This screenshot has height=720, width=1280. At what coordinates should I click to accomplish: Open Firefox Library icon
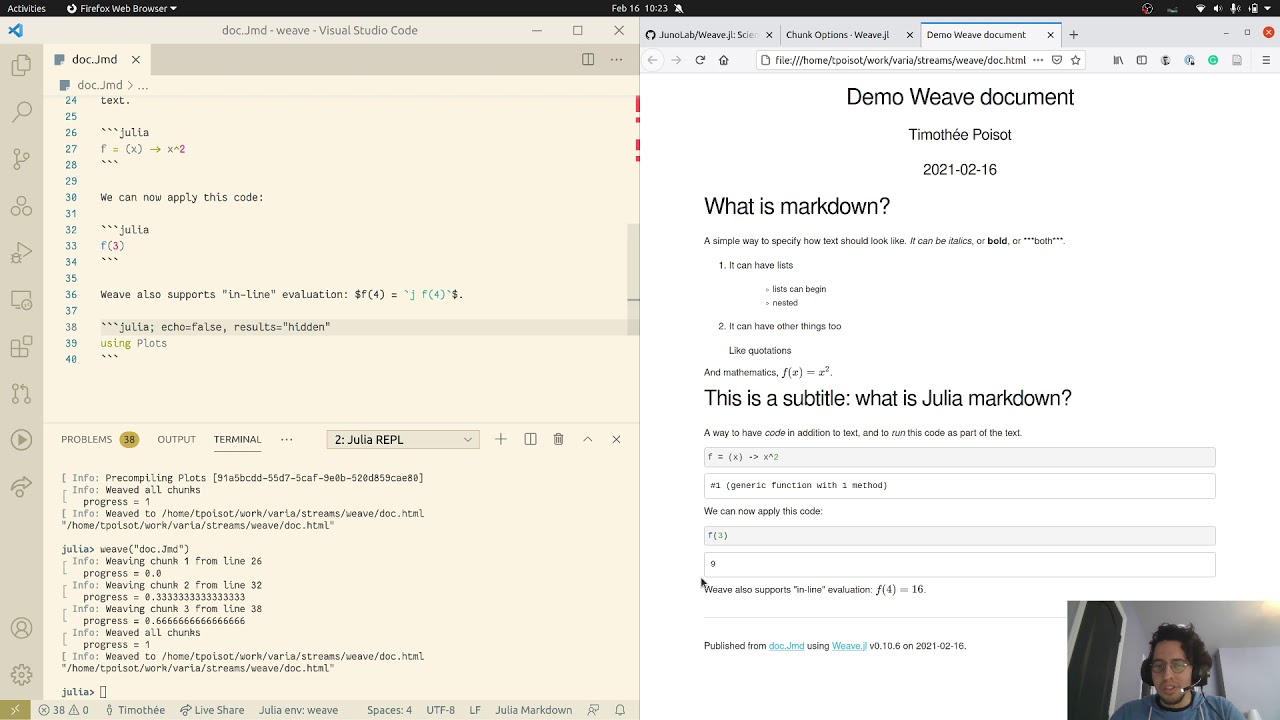(x=1118, y=60)
